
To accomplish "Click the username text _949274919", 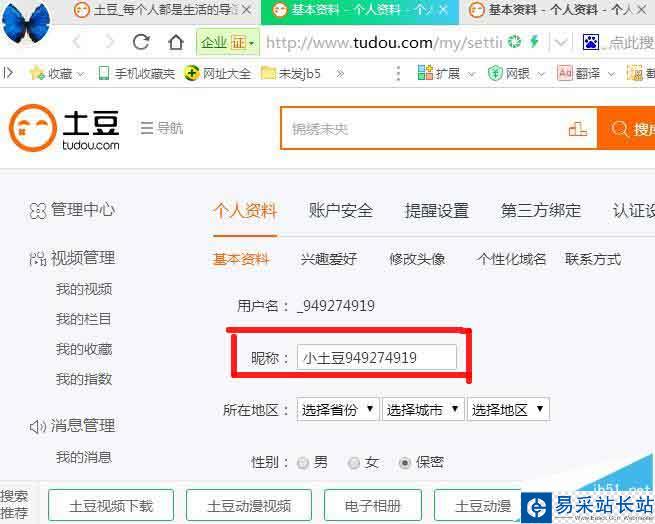I will pyautogui.click(x=336, y=306).
